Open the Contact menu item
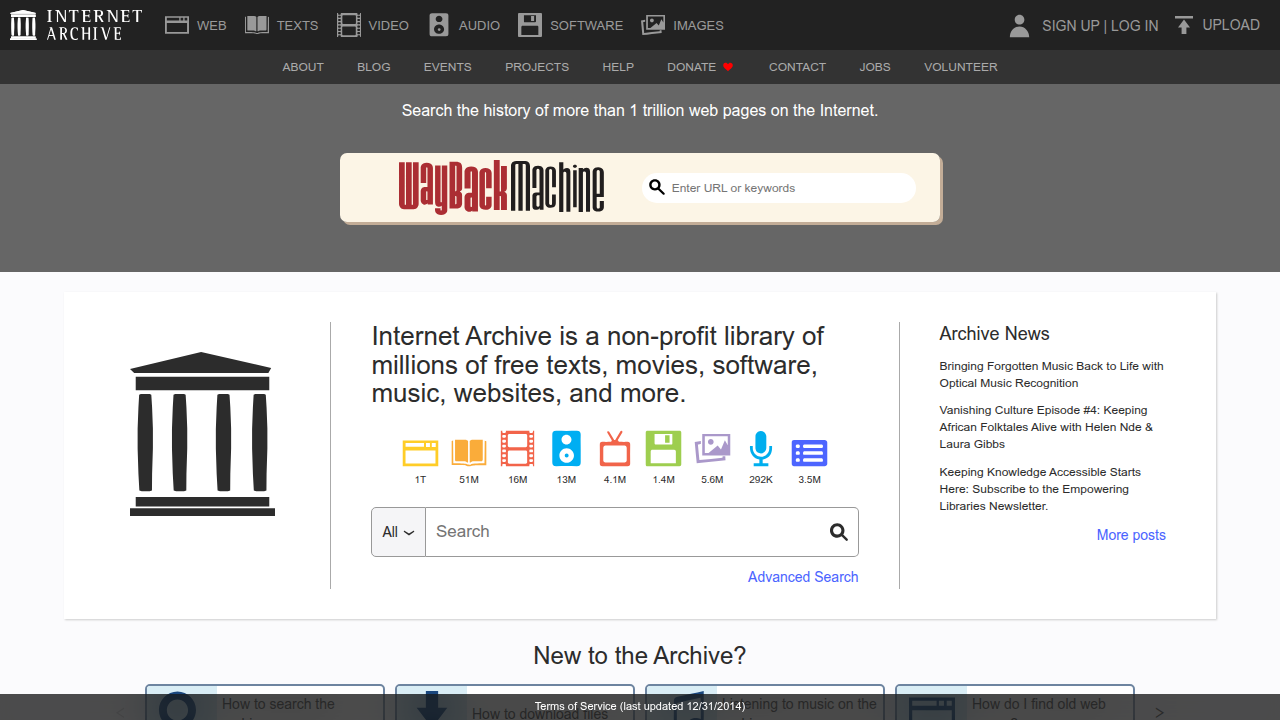 point(797,67)
